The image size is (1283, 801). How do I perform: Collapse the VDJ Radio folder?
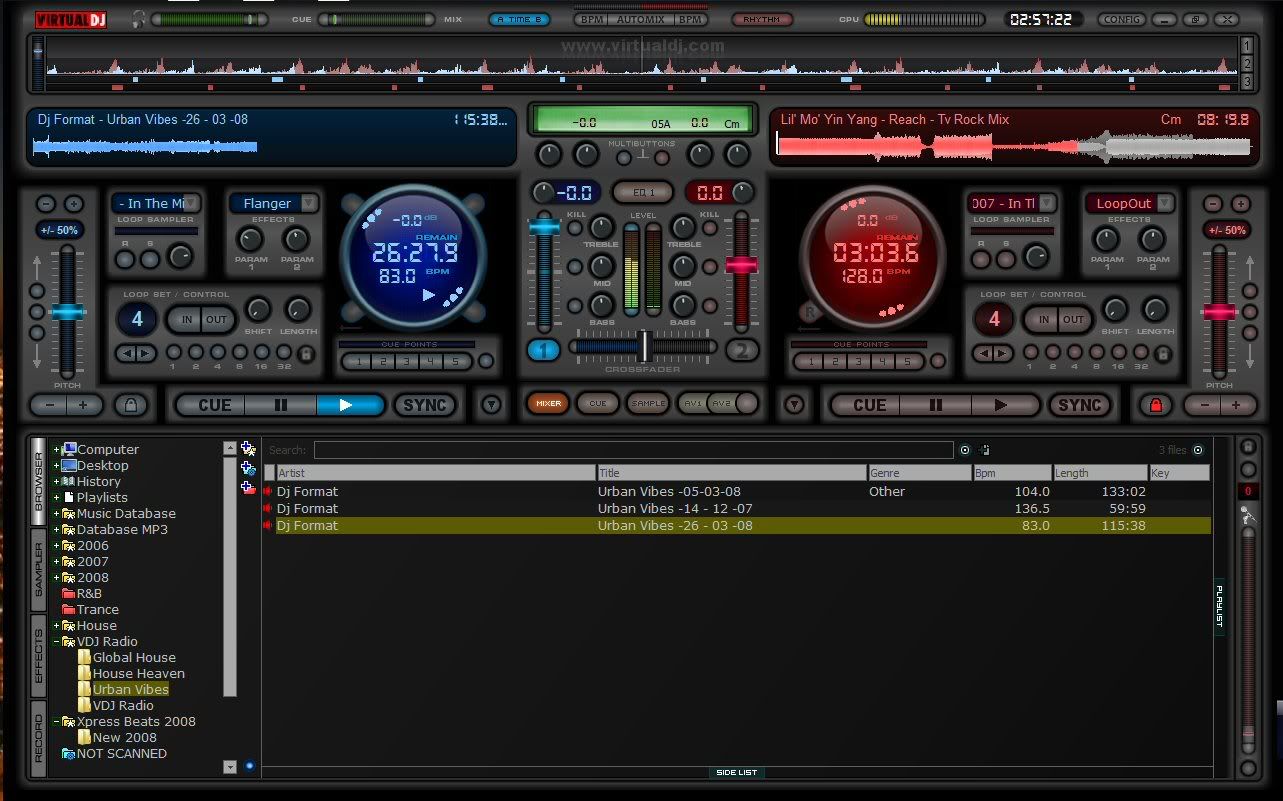(57, 642)
